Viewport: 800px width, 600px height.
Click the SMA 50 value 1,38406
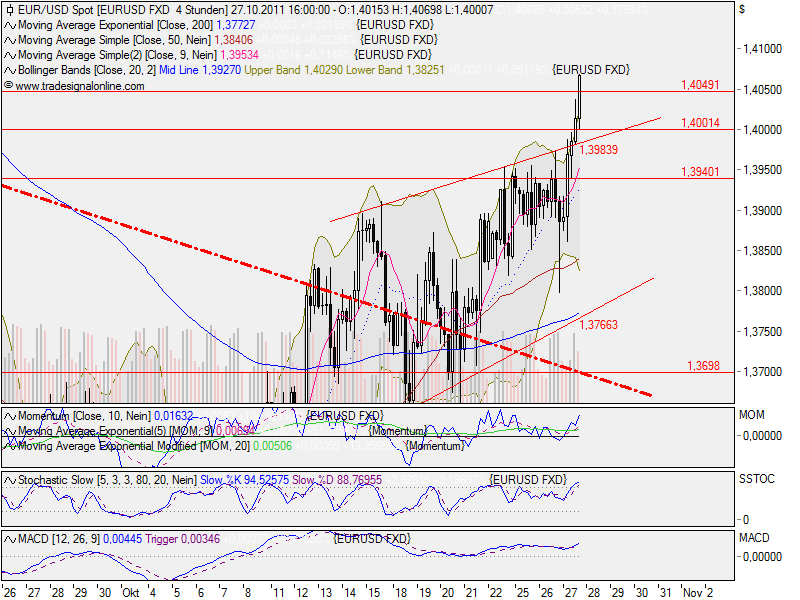[233, 40]
